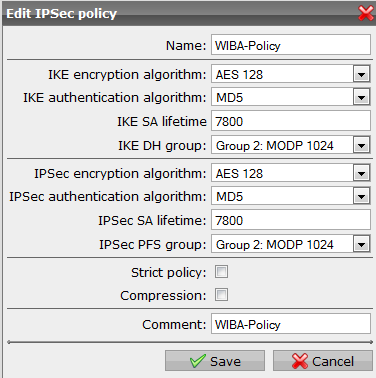The width and height of the screenshot is (376, 378).
Task: Open IPSec PFS group dropdown arrow
Action: tap(361, 244)
